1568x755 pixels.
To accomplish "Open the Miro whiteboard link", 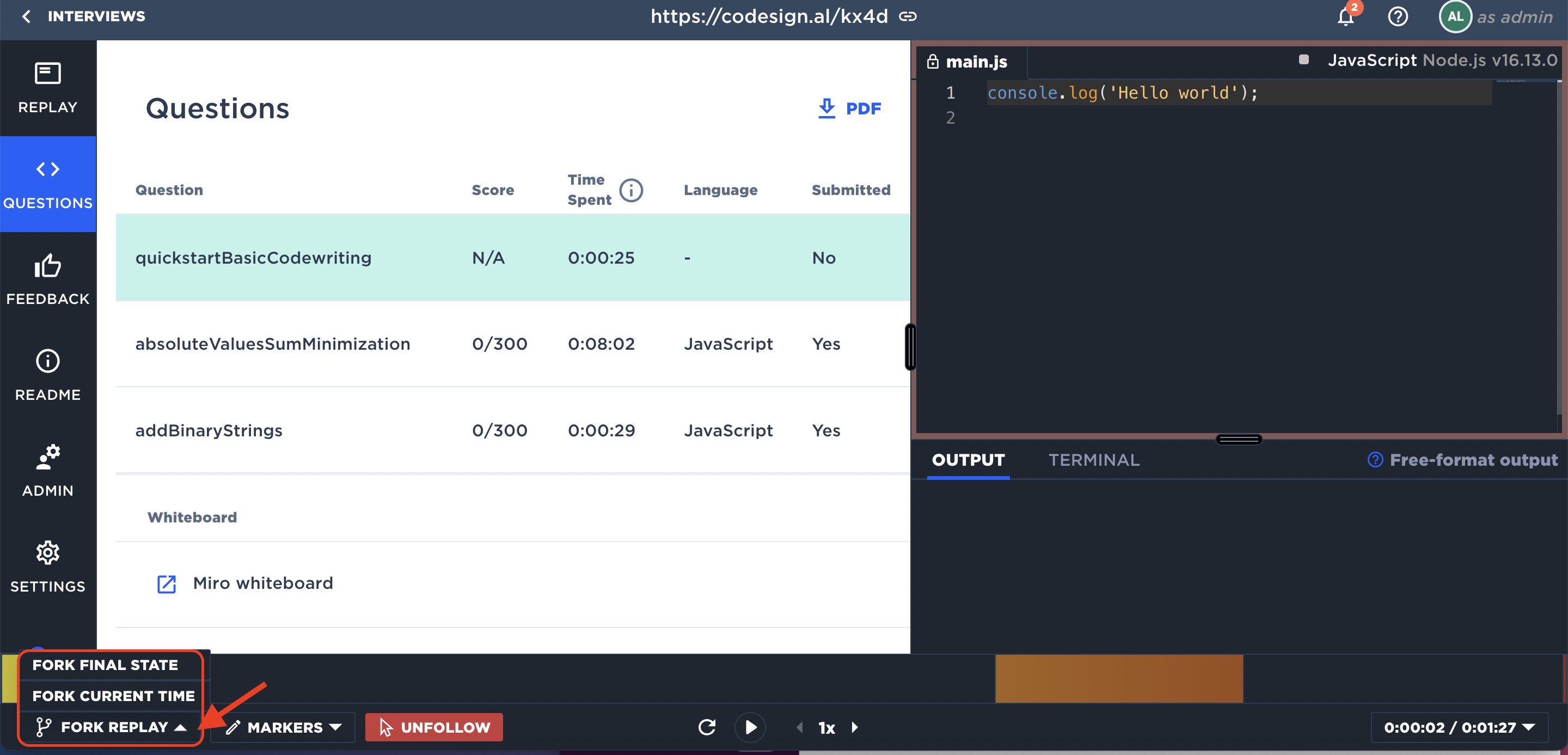I will [x=263, y=583].
